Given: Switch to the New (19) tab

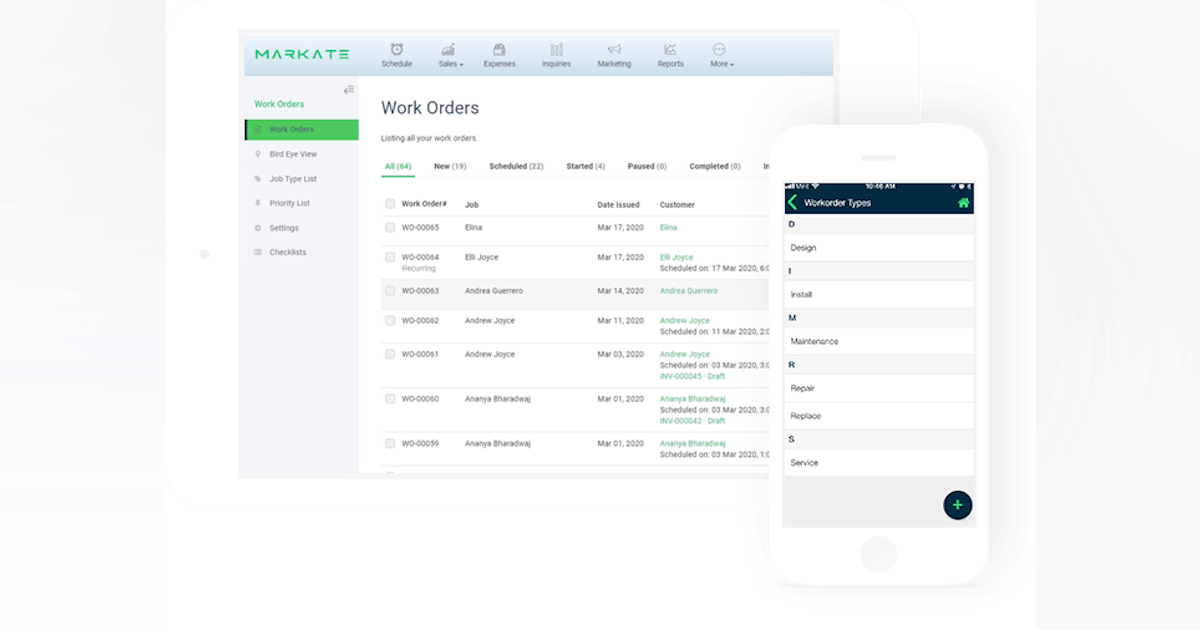Looking at the screenshot, I should 450,166.
